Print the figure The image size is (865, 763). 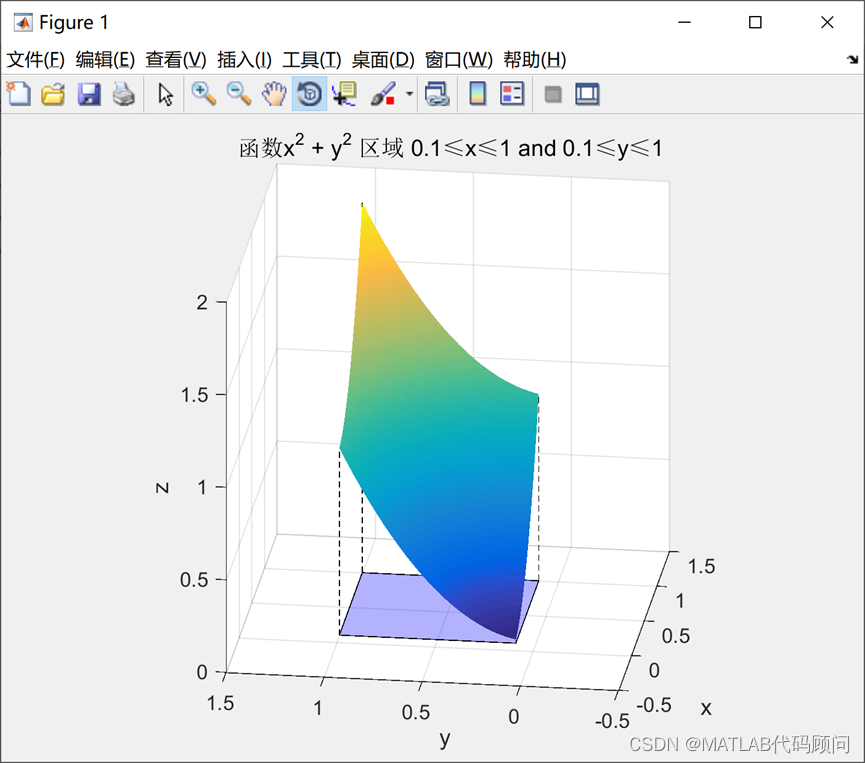click(x=121, y=93)
